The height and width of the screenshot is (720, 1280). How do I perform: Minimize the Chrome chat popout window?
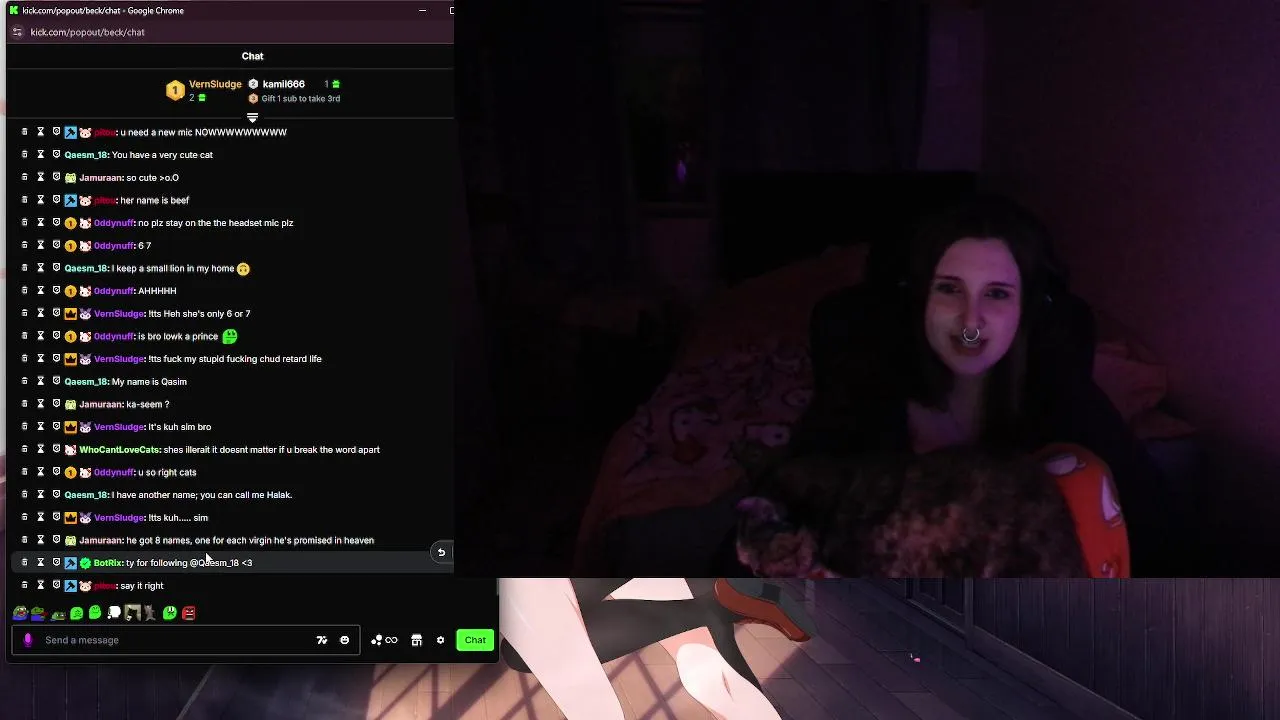(422, 10)
